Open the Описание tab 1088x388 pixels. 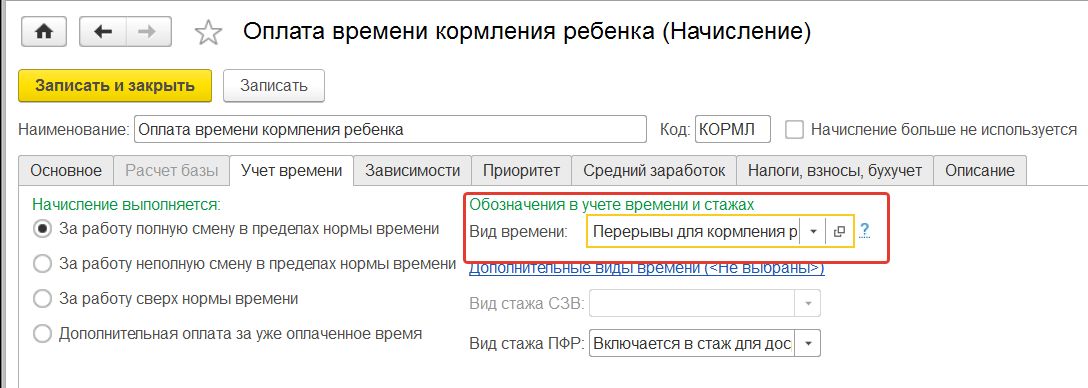[980, 171]
